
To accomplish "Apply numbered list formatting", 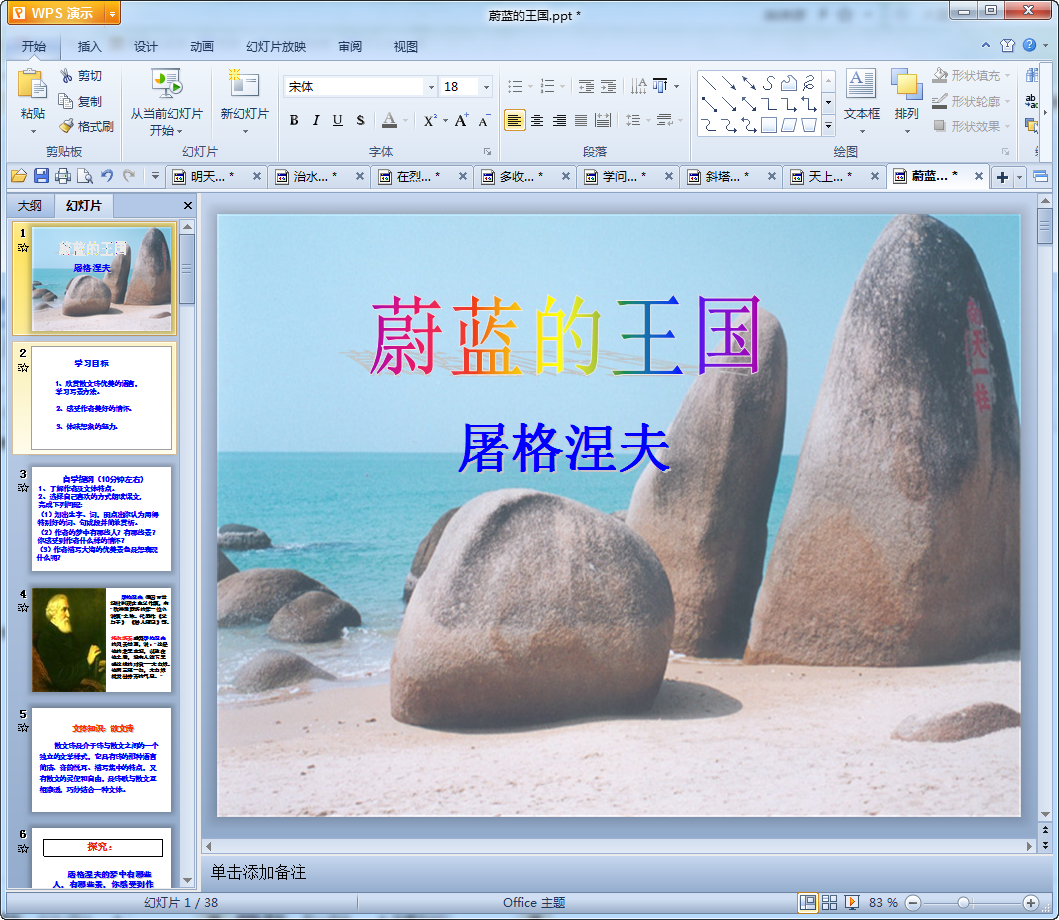I will click(548, 86).
